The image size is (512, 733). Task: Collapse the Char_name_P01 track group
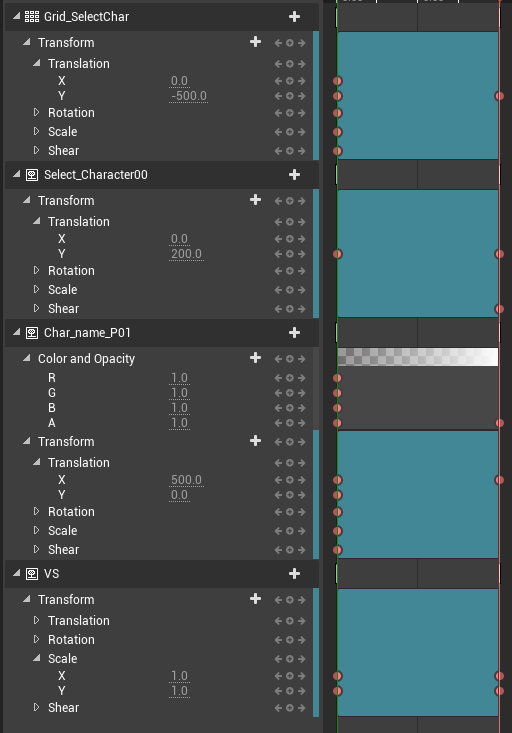[x=16, y=332]
